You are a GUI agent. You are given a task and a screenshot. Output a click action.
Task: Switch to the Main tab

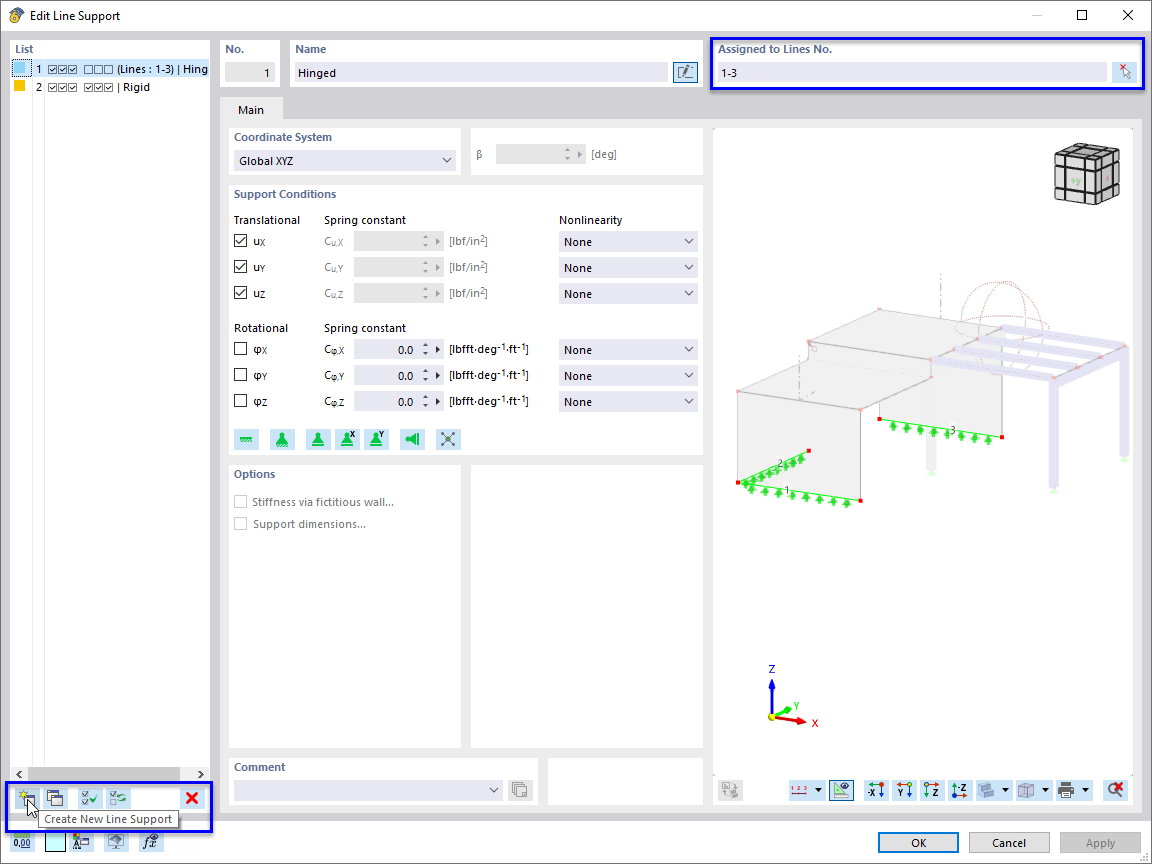coord(250,110)
